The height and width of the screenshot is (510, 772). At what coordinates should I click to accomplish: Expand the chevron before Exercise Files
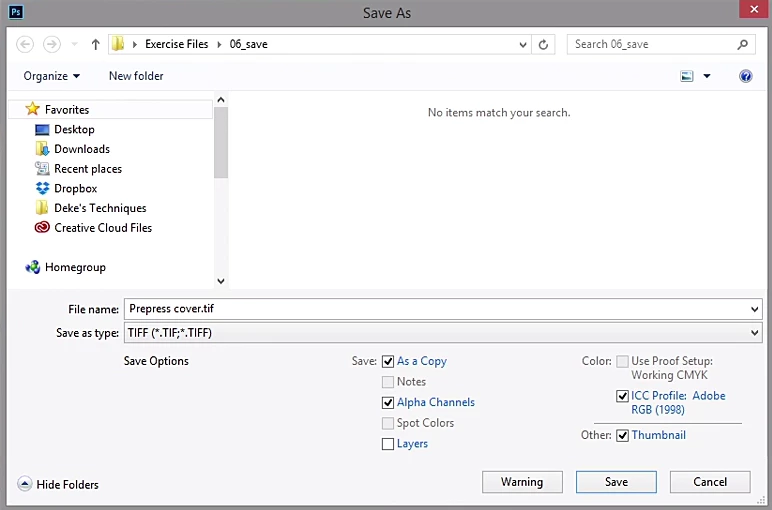(135, 44)
